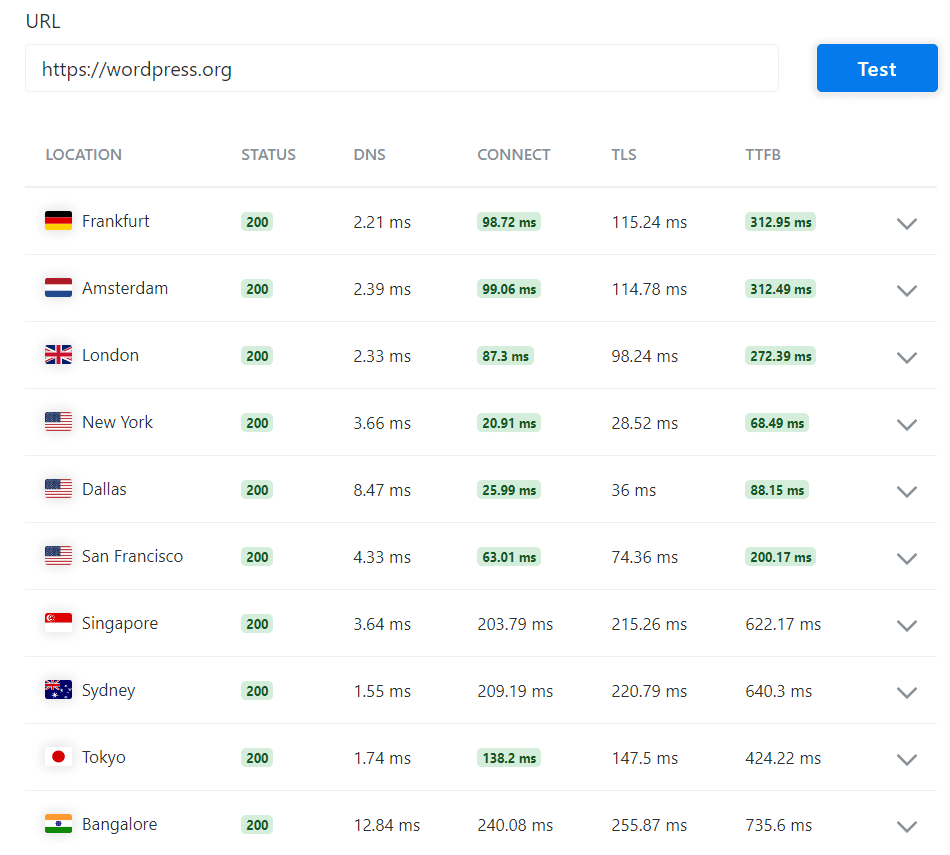Click the Germany flag icon beside Frankfurt
This screenshot has height=855, width=950.
click(x=58, y=221)
